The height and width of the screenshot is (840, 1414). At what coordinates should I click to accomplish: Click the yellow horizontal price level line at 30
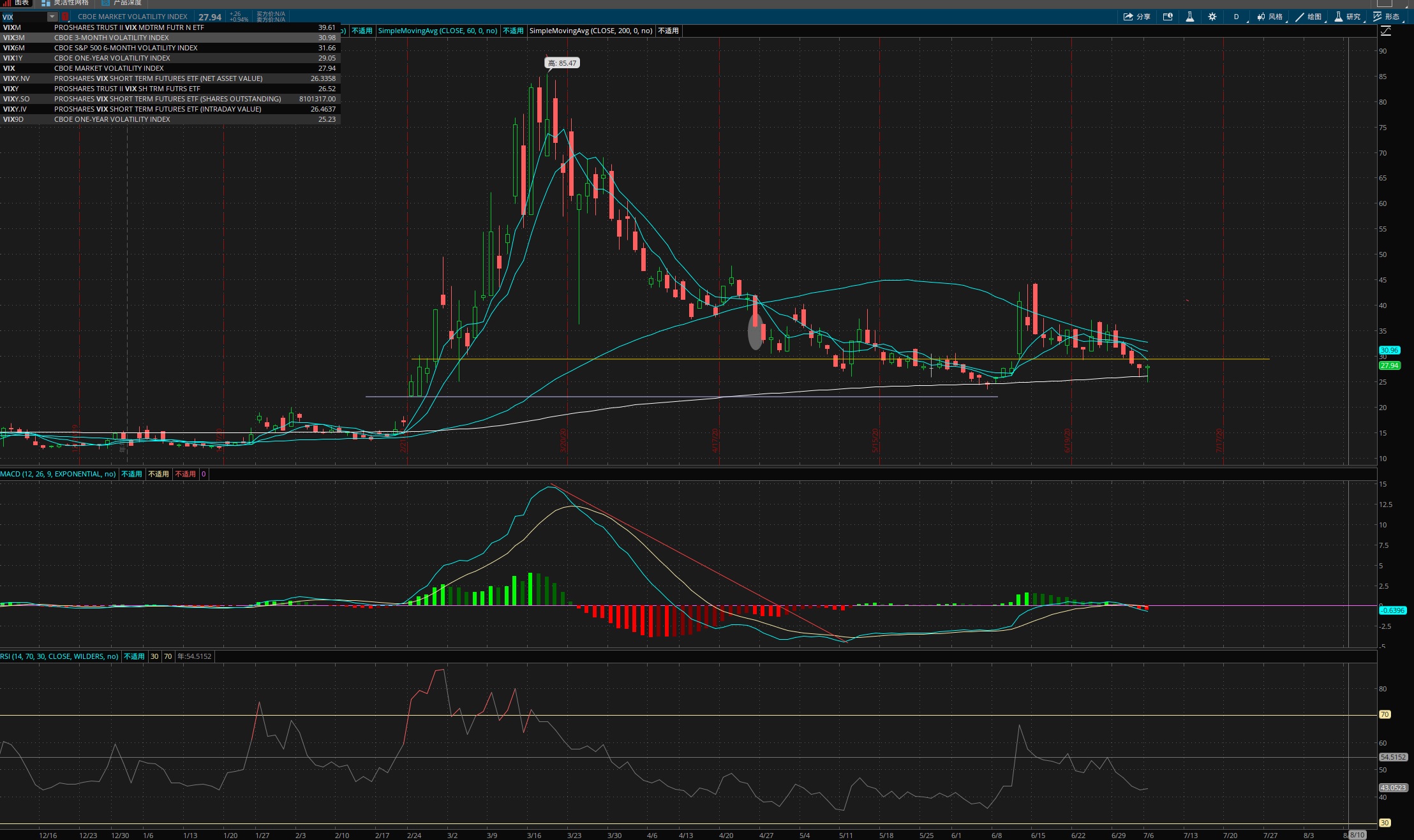(x=840, y=359)
